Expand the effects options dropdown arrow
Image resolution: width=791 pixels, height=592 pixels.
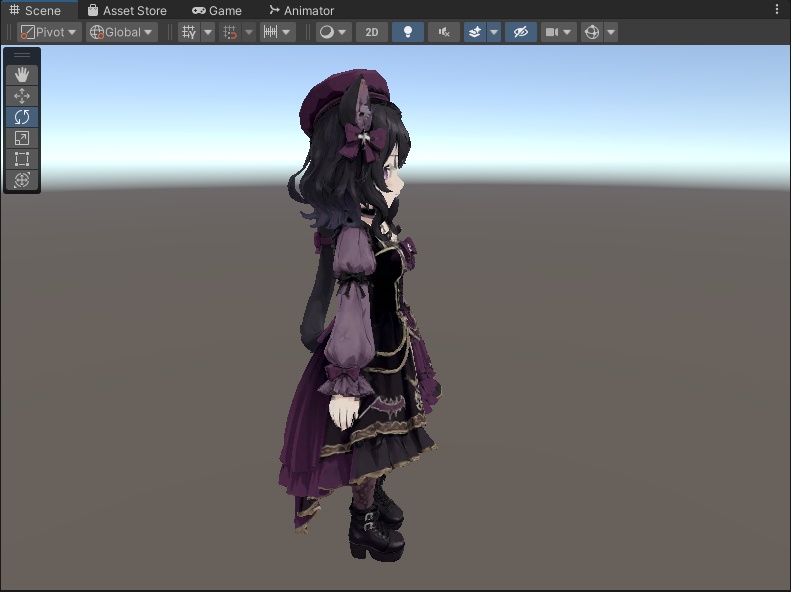[494, 32]
